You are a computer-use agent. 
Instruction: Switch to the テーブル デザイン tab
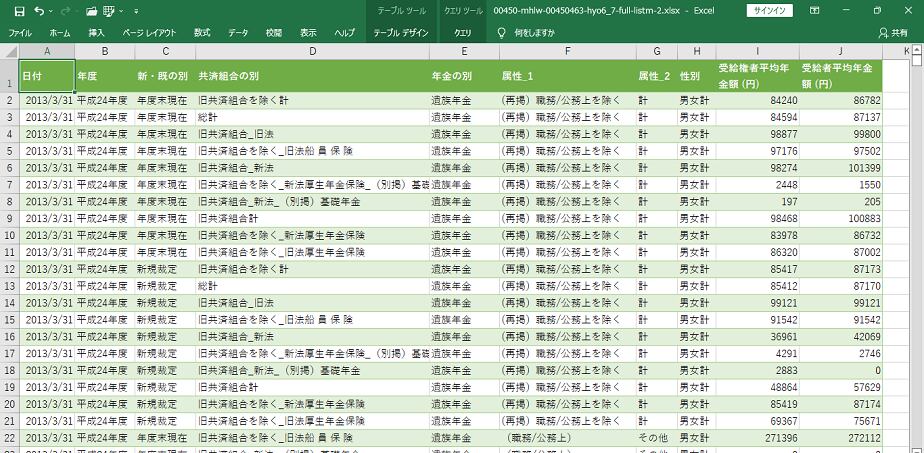point(401,33)
